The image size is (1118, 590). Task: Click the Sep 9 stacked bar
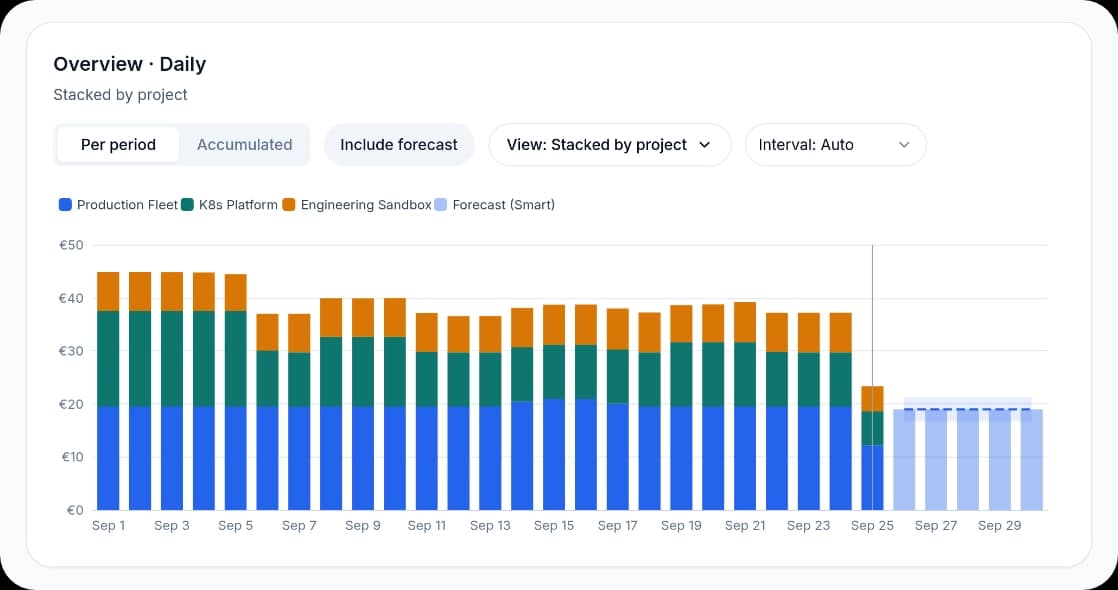click(363, 404)
